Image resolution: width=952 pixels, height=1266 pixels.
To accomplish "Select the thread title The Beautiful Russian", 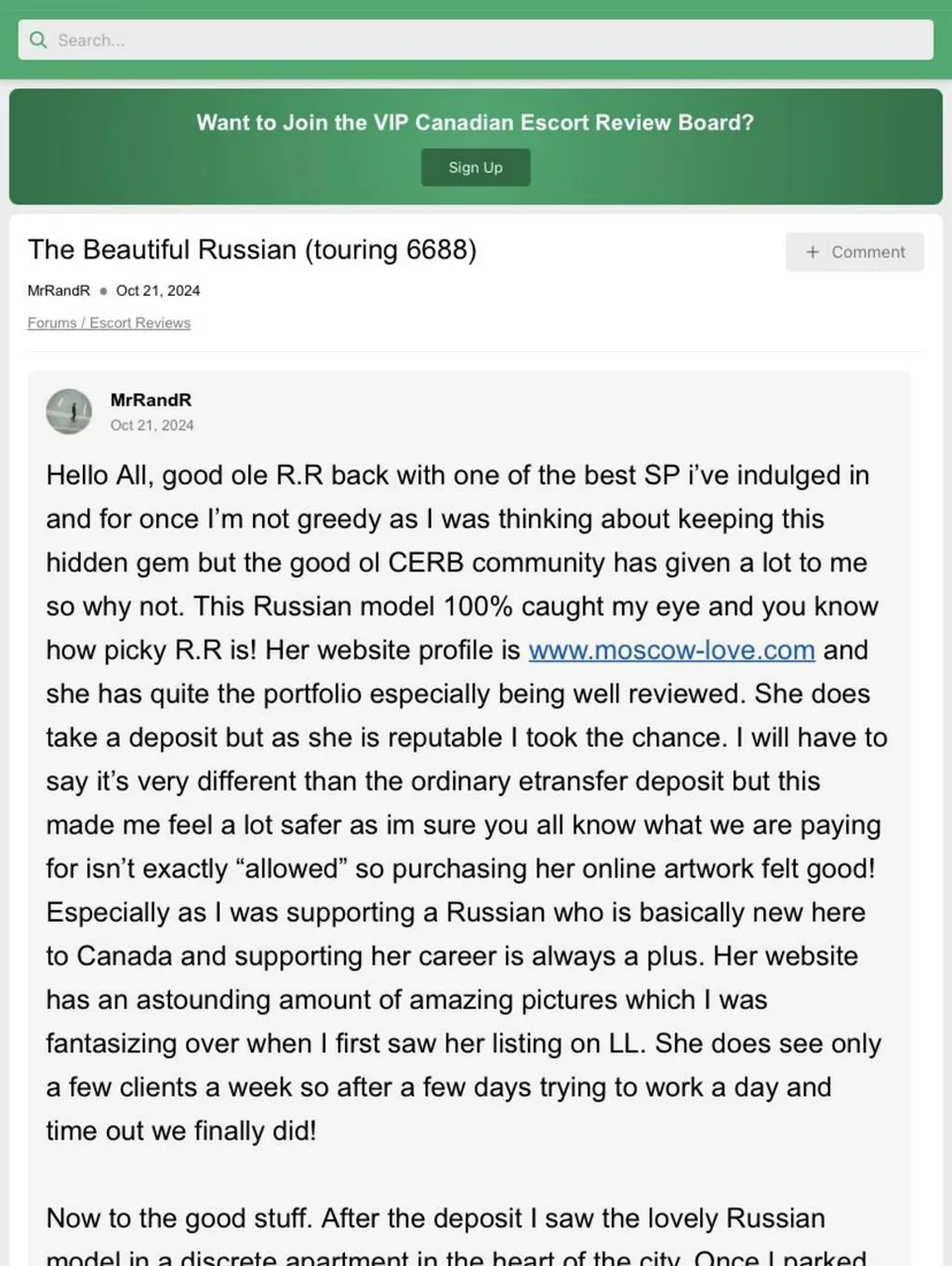I will click(x=251, y=249).
